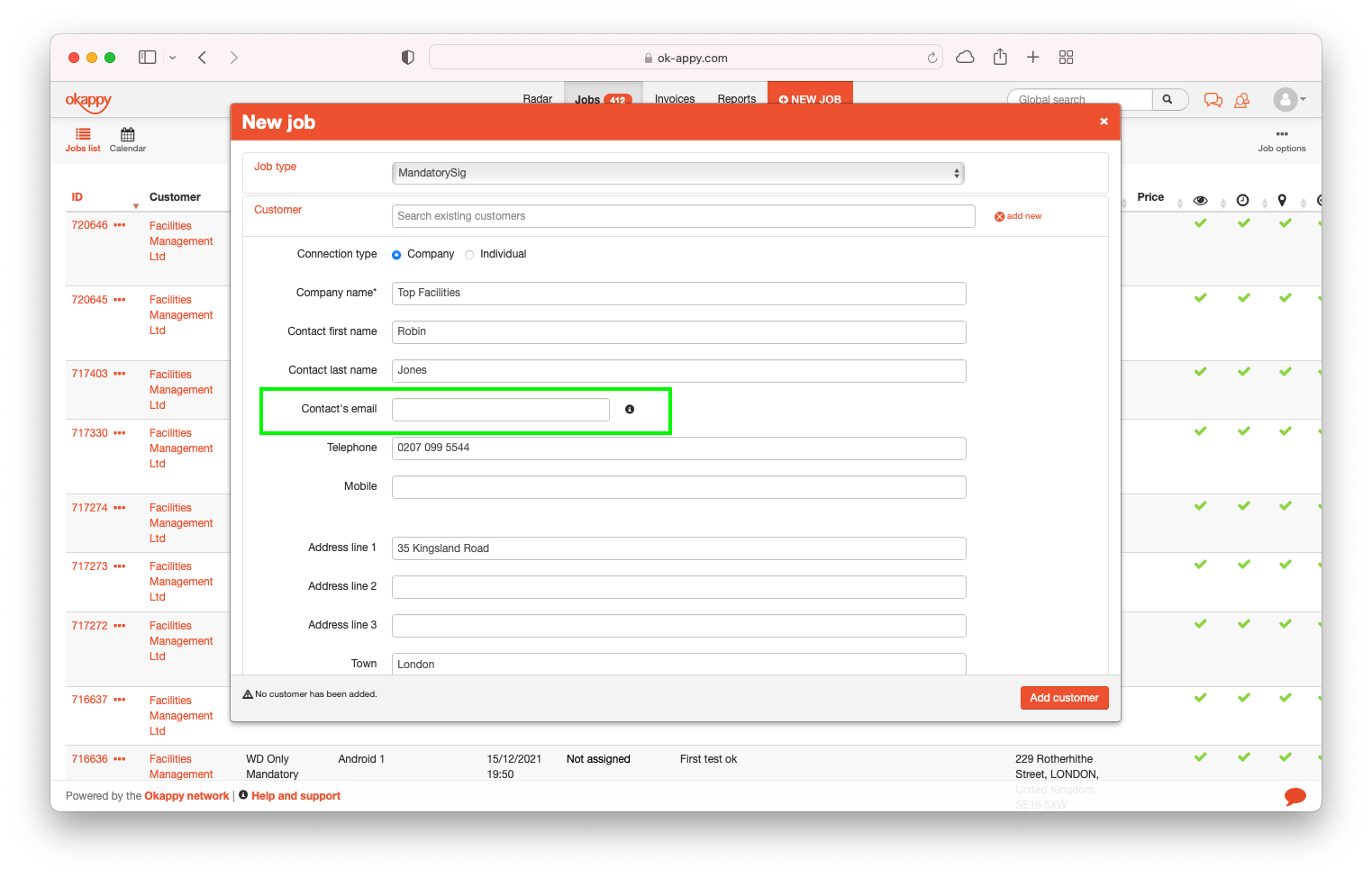Toggle Safari sidebar icon
The image size is (1372, 878).
coord(148,57)
